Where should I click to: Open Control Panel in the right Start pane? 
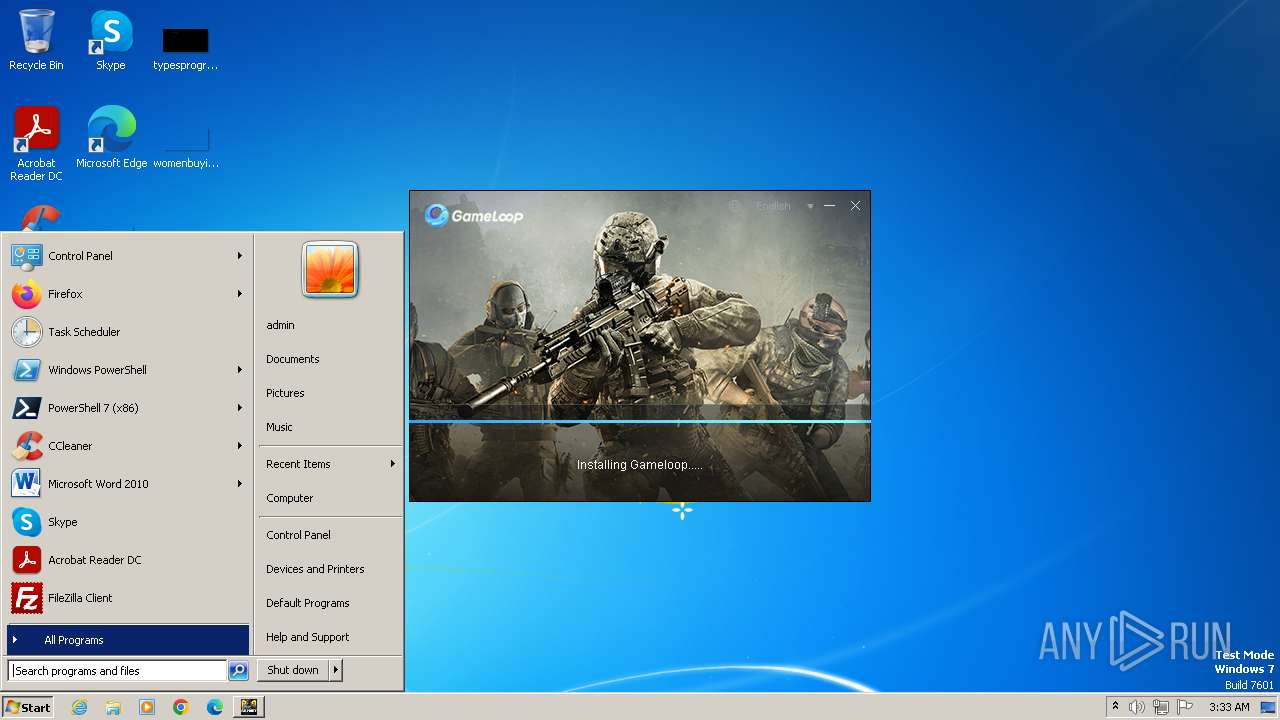point(330,535)
